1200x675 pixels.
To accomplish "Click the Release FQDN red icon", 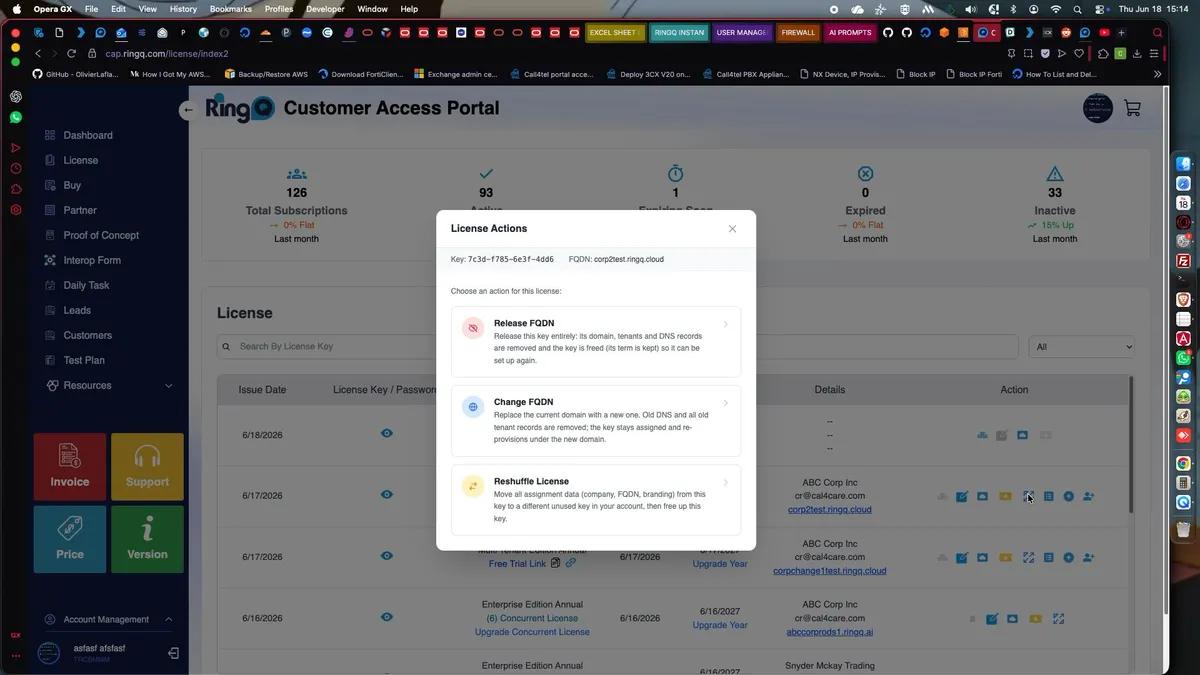I will pos(473,328).
